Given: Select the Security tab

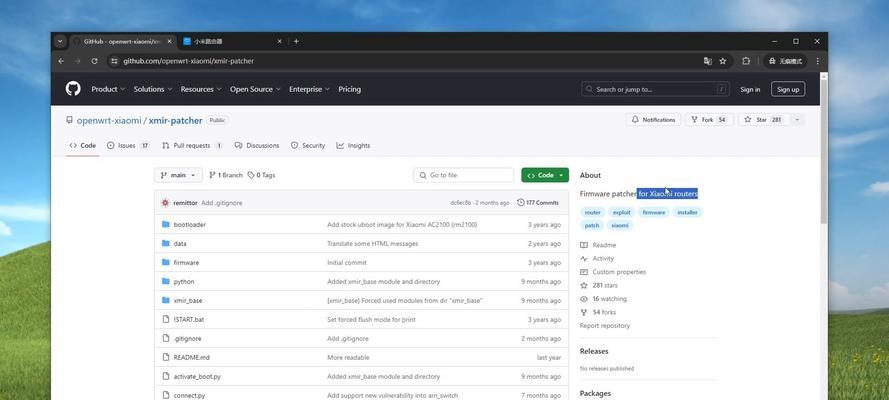Looking at the screenshot, I should pyautogui.click(x=308, y=146).
